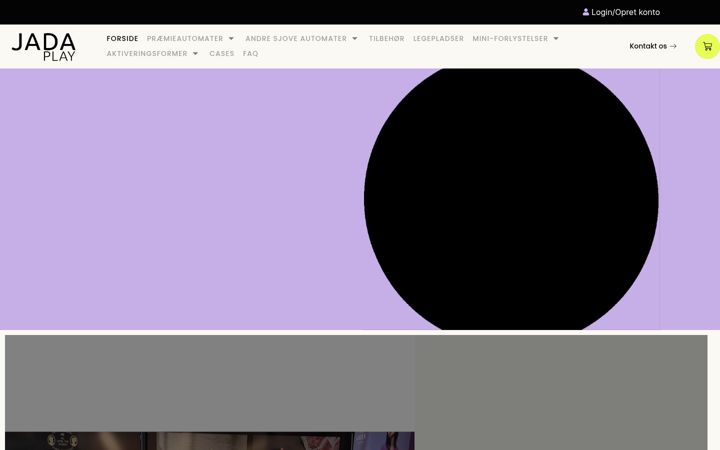Click the JADA PLAY logo
Image resolution: width=720 pixels, height=450 pixels.
coord(44,47)
